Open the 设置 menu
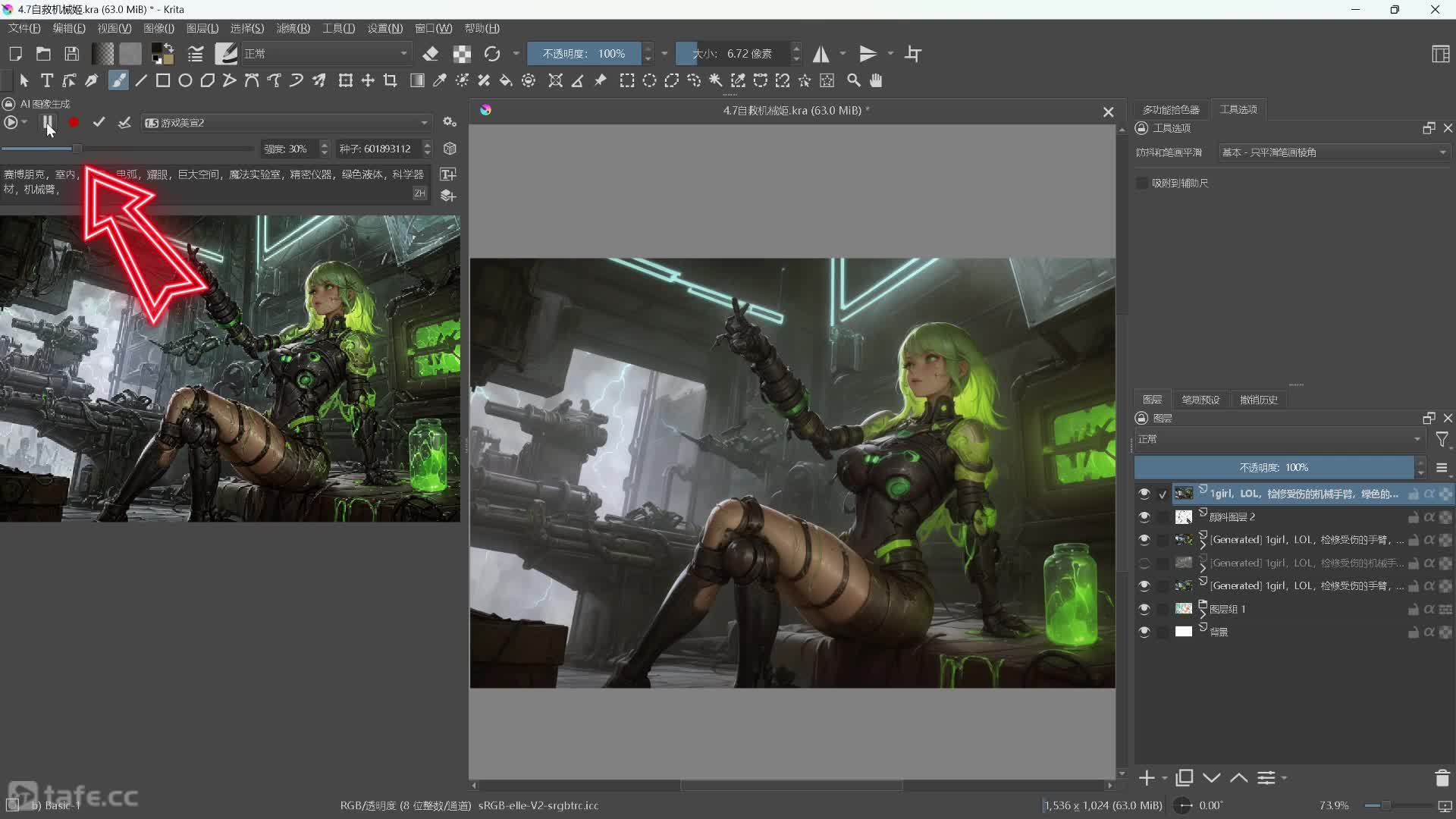The image size is (1456, 819). [x=384, y=28]
